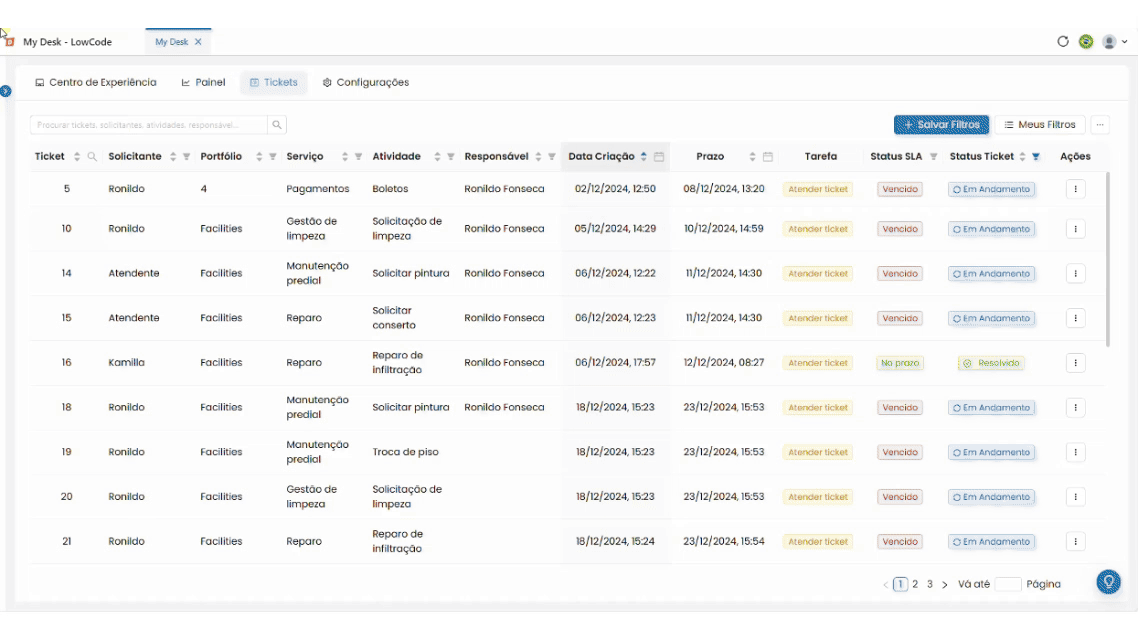Switch to the Painel tab
The height and width of the screenshot is (640, 1138).
tap(203, 83)
